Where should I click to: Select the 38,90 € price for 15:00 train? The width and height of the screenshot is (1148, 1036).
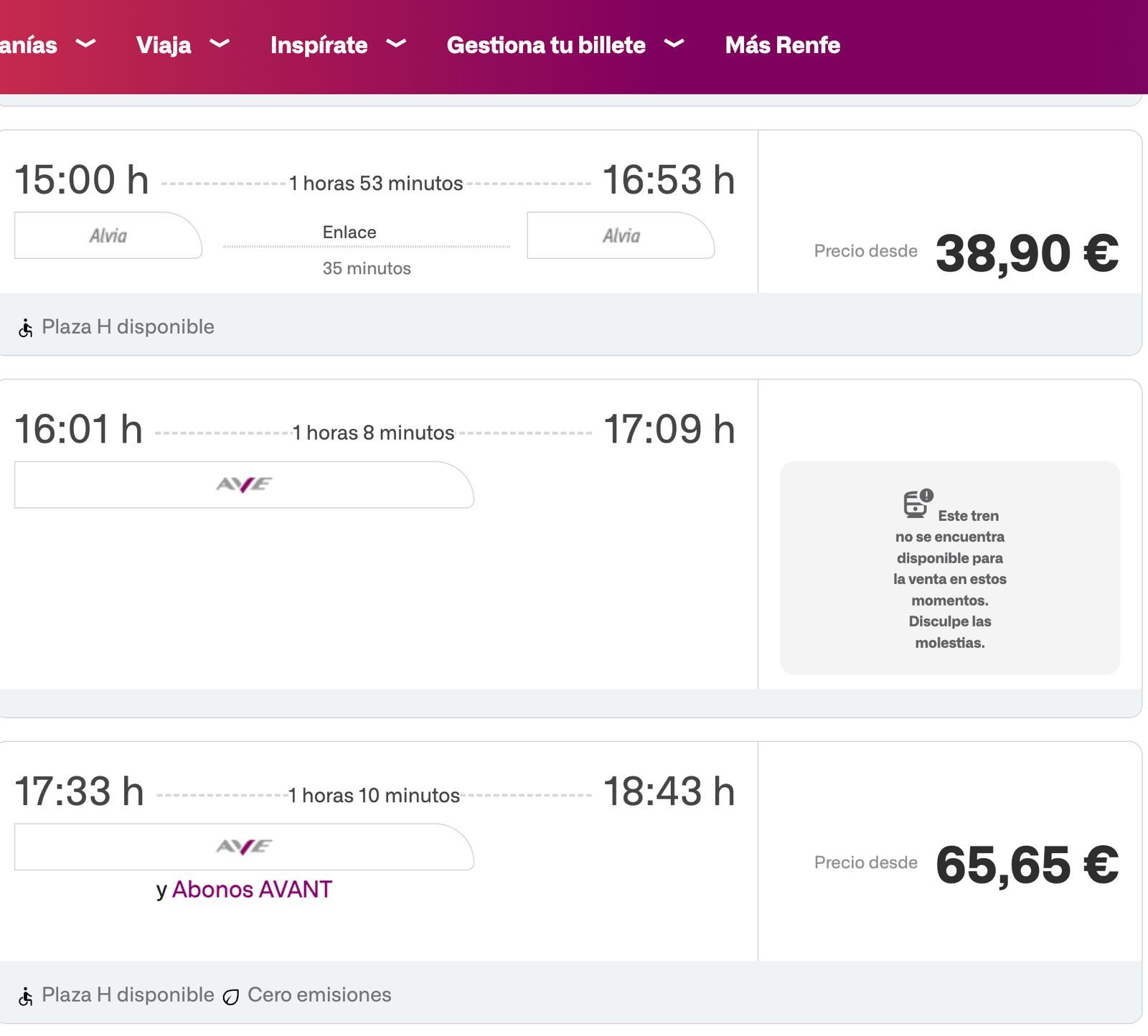(1027, 253)
